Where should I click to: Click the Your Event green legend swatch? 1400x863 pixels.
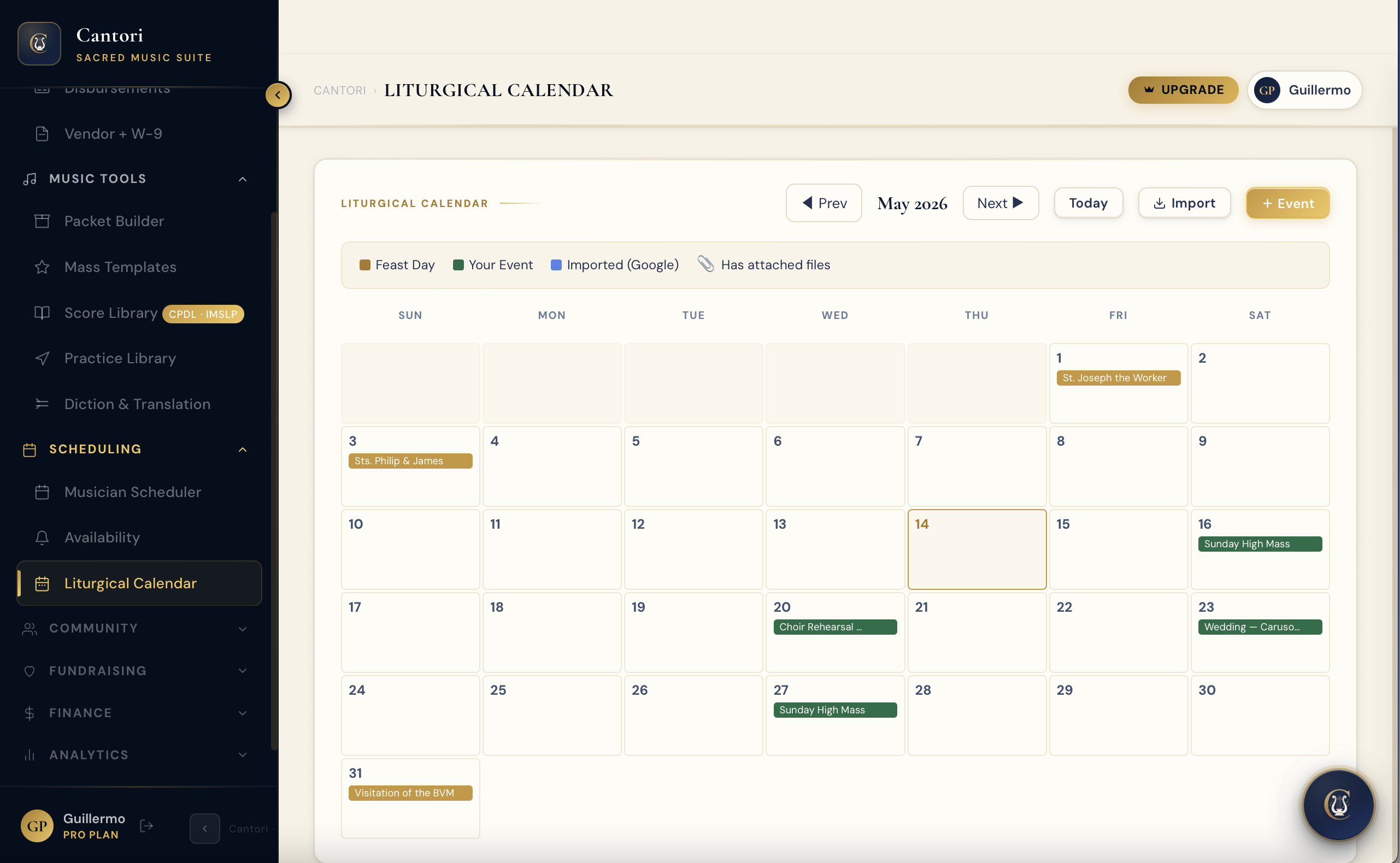coord(458,265)
